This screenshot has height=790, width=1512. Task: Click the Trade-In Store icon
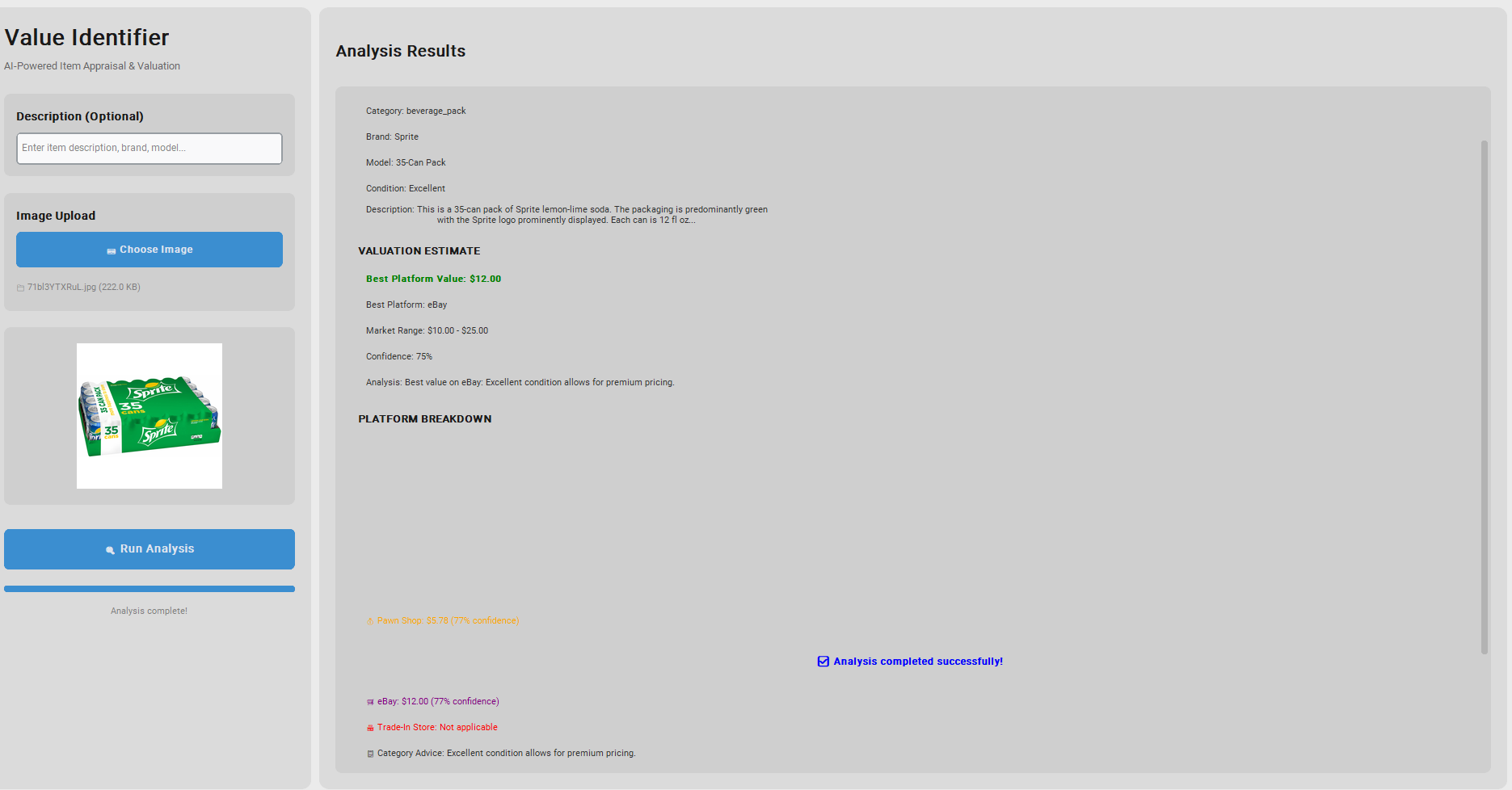click(370, 728)
